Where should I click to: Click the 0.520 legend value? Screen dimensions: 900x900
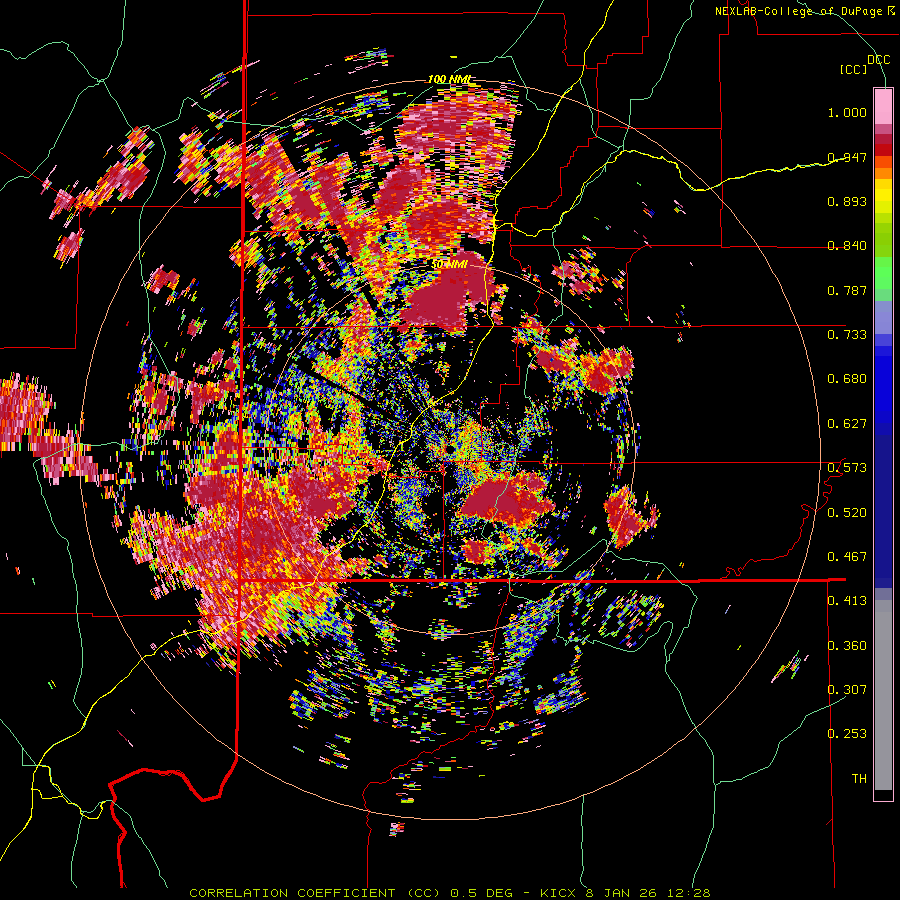(847, 513)
